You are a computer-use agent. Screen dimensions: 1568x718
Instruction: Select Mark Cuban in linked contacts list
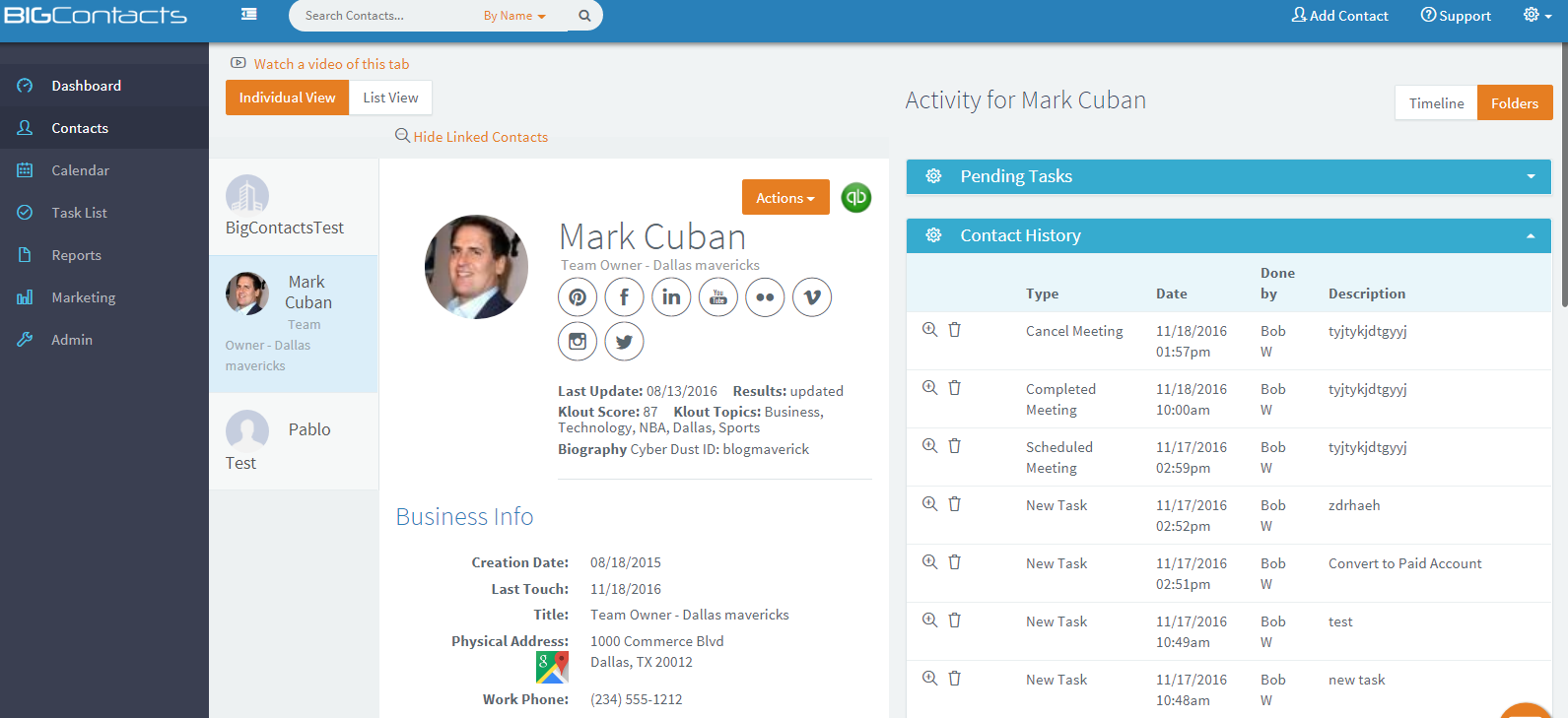pyautogui.click(x=294, y=324)
